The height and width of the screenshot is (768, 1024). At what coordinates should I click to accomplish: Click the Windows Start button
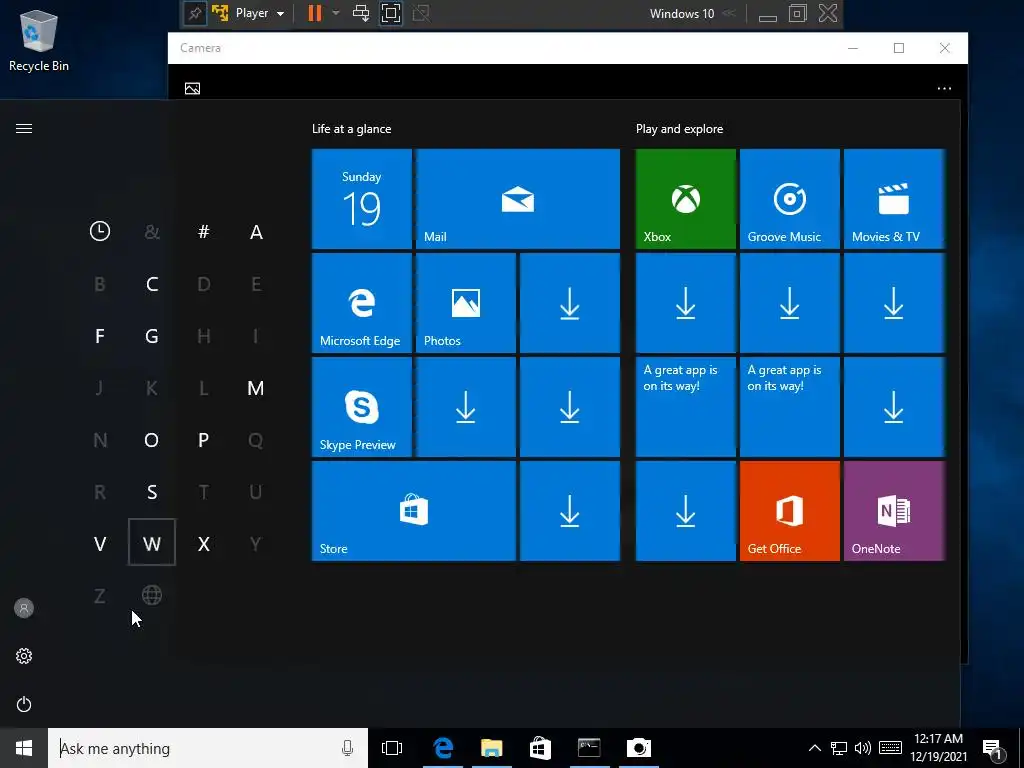(x=24, y=748)
